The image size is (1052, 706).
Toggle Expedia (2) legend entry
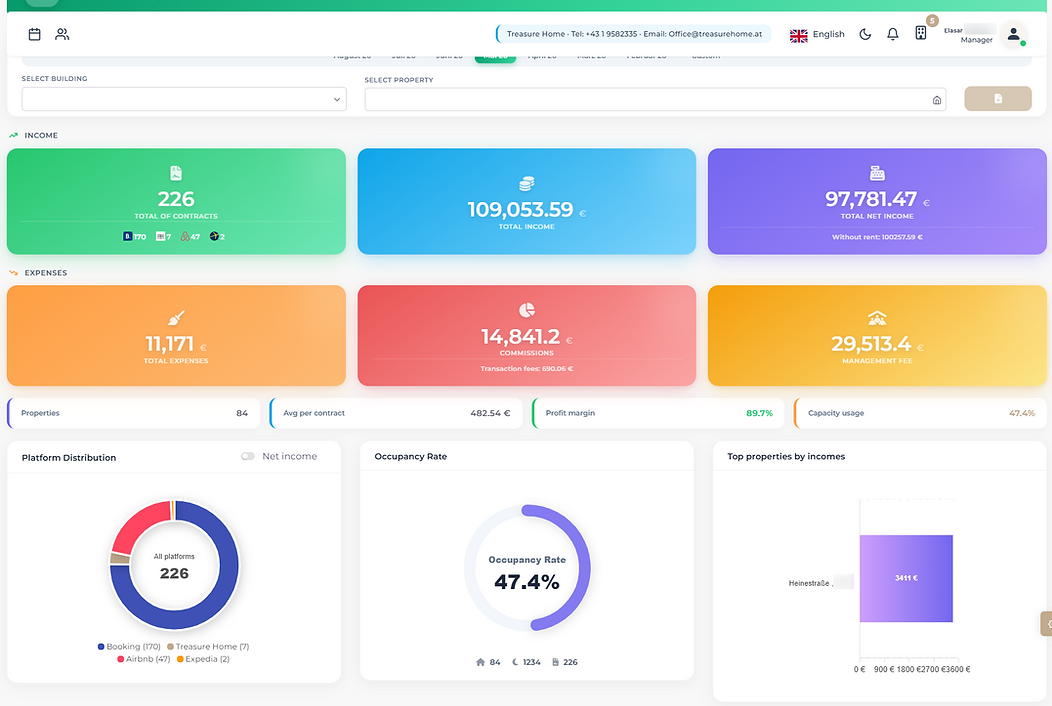coord(203,659)
